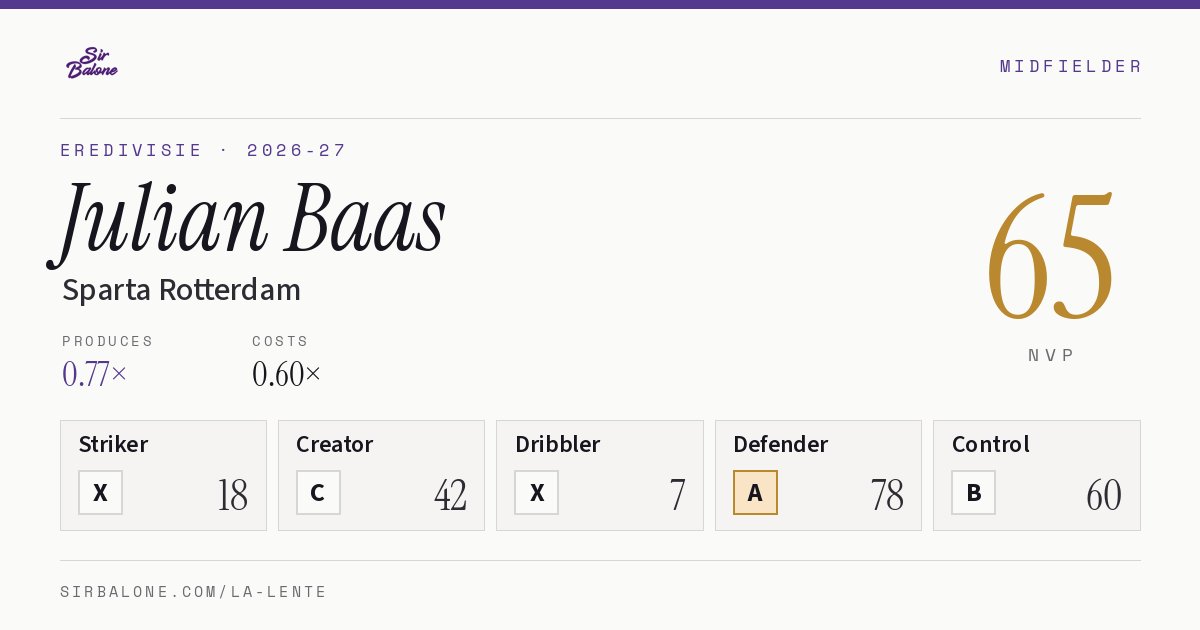Click the Sir Balone logo
This screenshot has width=1200, height=630.
click(92, 63)
